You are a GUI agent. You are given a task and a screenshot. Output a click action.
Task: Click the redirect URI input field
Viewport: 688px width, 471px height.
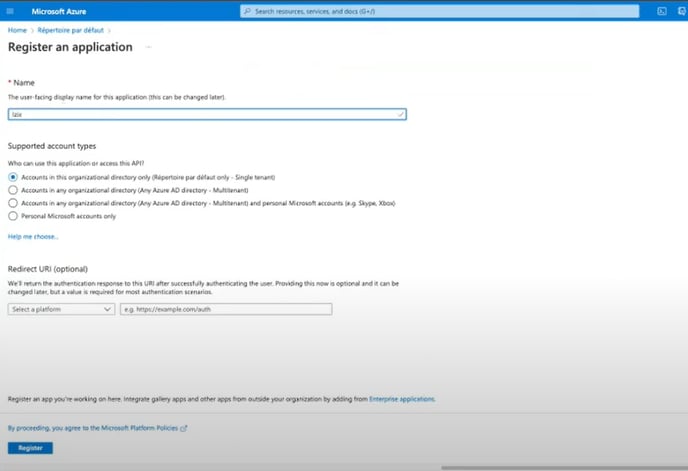coord(225,310)
